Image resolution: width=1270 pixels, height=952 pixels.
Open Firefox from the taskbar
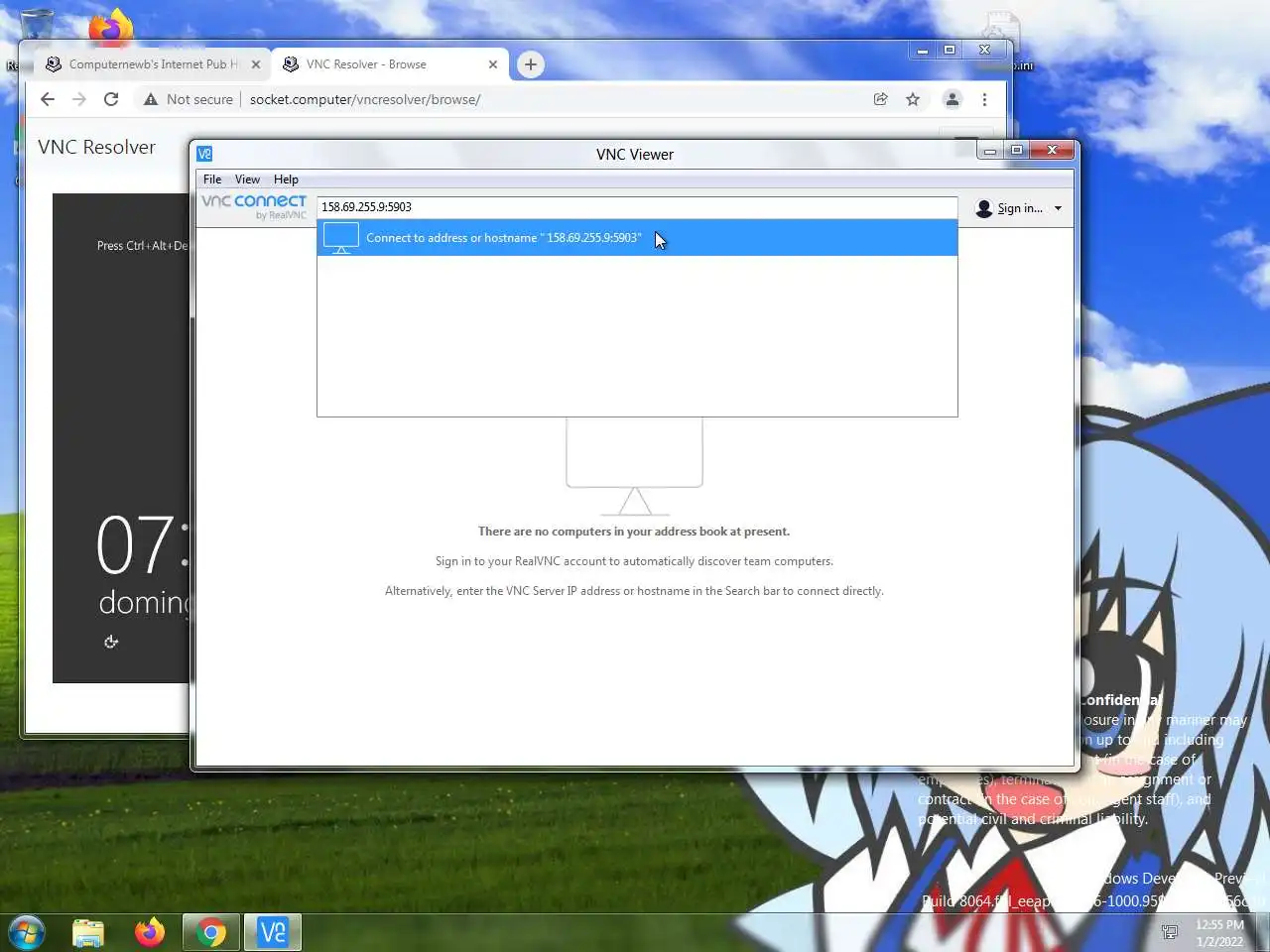[x=150, y=932]
